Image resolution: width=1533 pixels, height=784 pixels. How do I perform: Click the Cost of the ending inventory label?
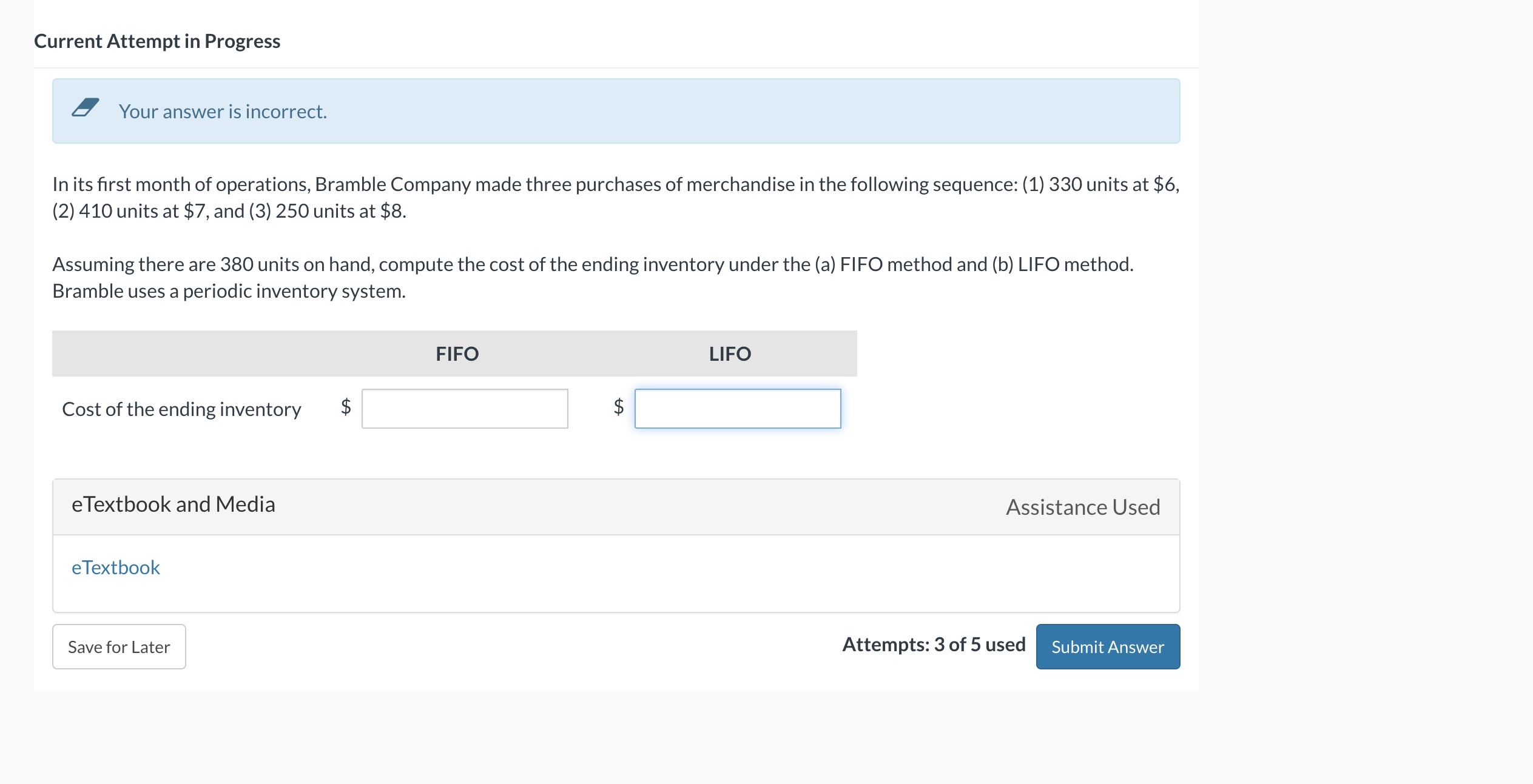[181, 409]
